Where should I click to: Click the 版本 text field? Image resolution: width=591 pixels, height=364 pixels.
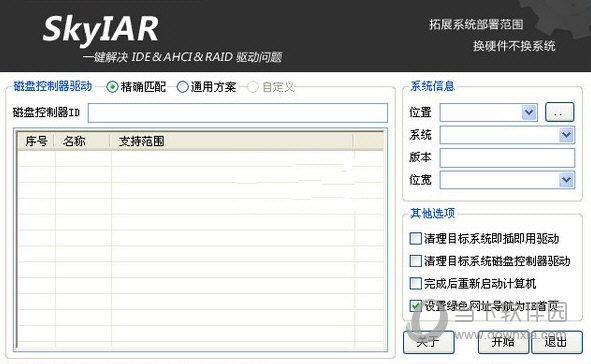pyautogui.click(x=507, y=158)
